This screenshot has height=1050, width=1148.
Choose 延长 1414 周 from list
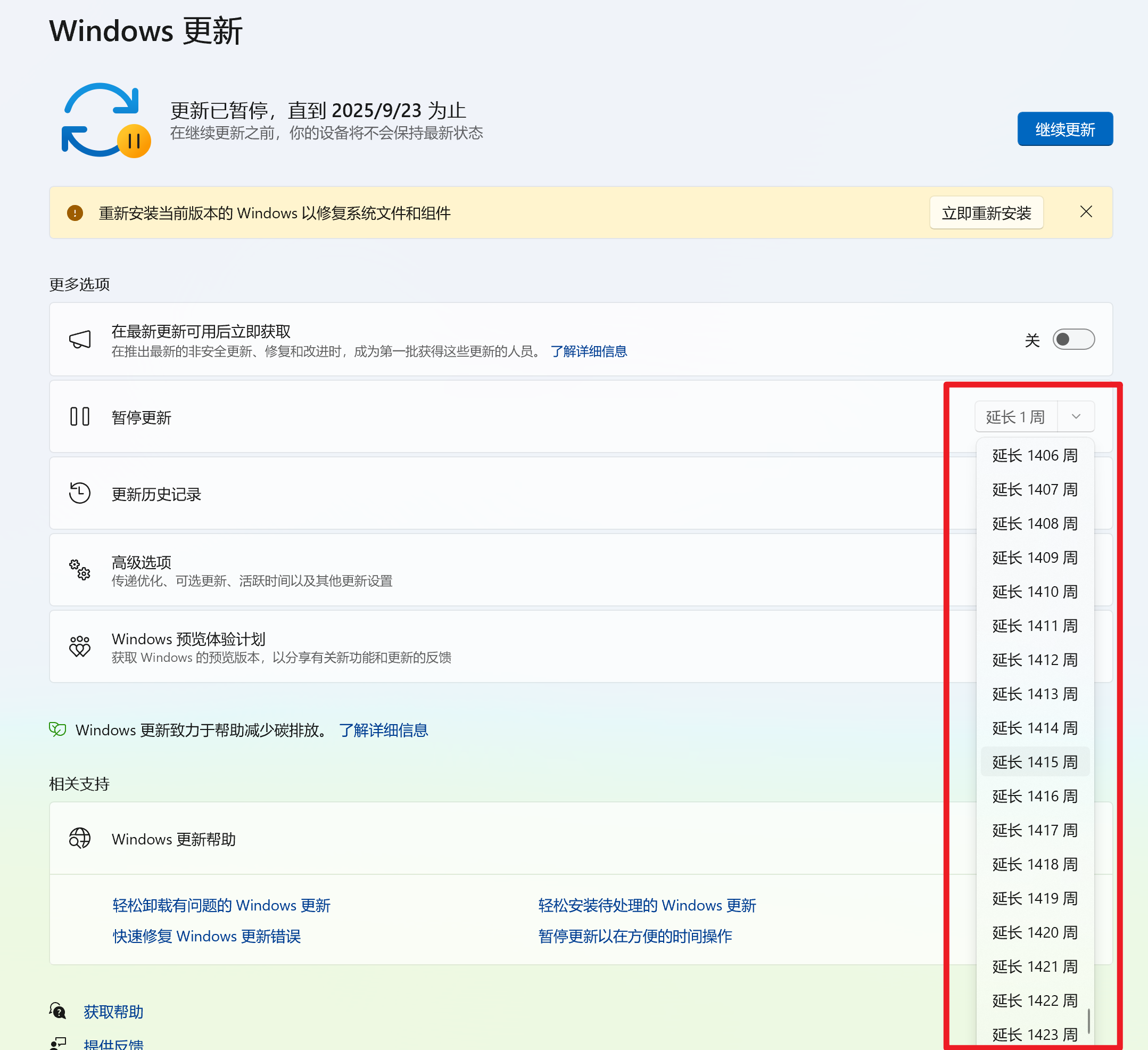1035,727
